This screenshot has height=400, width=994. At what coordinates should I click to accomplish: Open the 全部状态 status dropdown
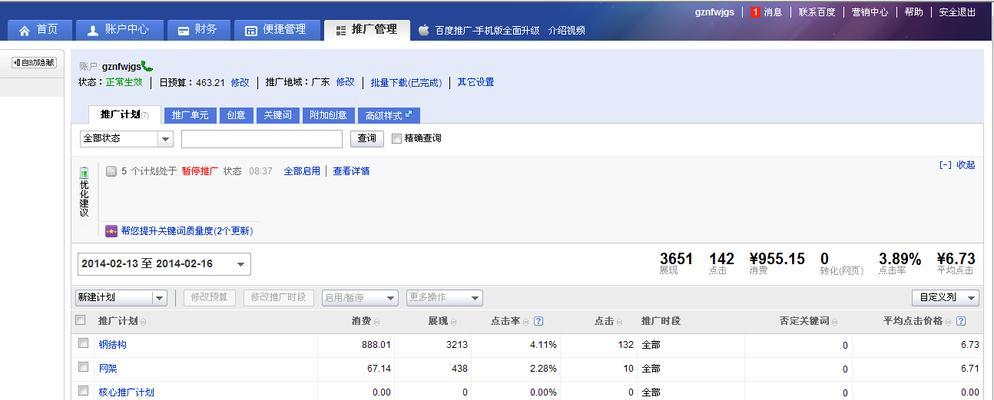(126, 139)
